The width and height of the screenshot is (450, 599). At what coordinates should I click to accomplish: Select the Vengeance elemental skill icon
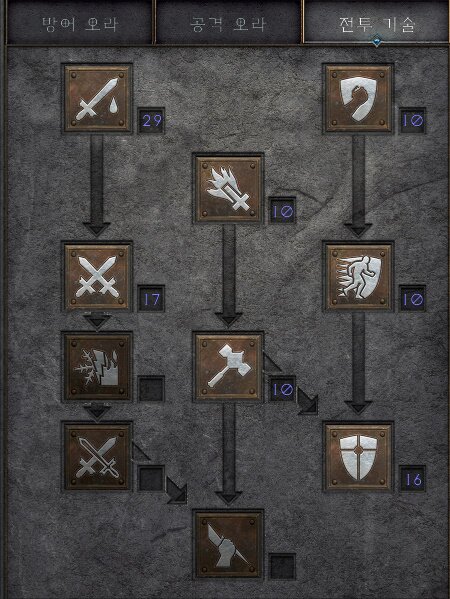(97, 367)
